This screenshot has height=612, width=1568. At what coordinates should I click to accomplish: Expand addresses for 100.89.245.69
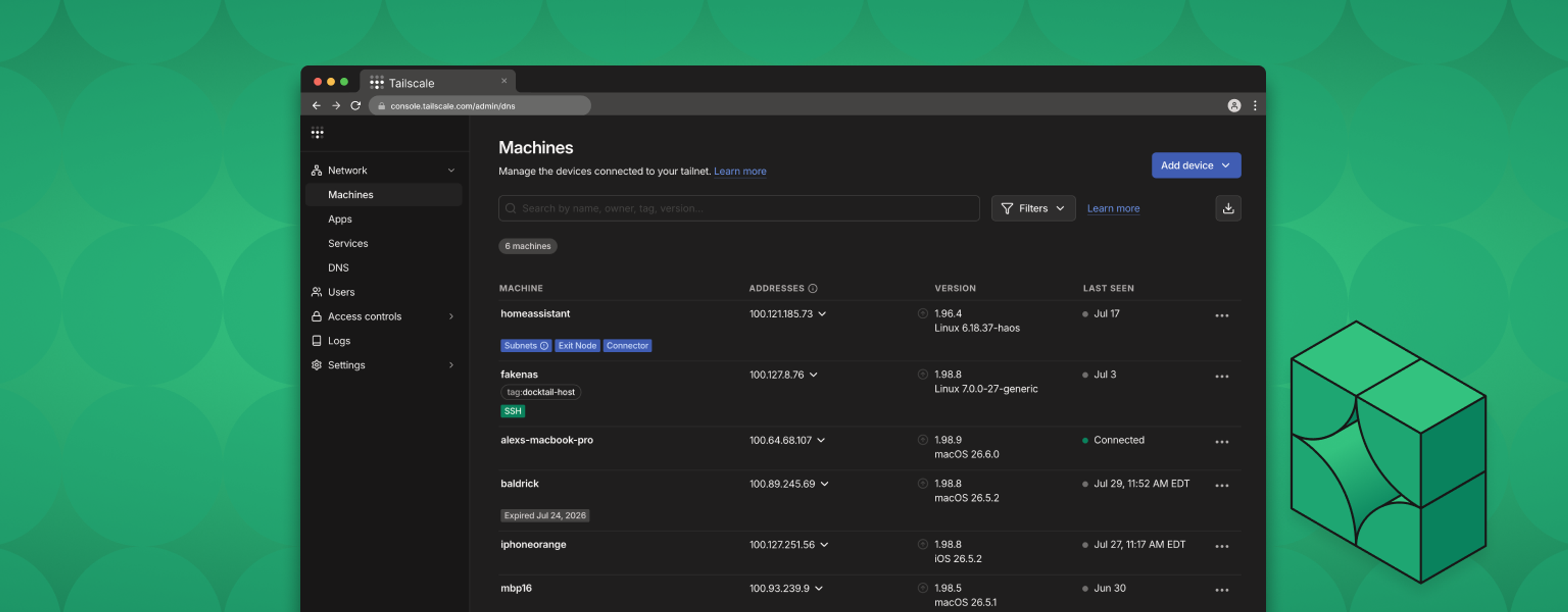click(824, 483)
